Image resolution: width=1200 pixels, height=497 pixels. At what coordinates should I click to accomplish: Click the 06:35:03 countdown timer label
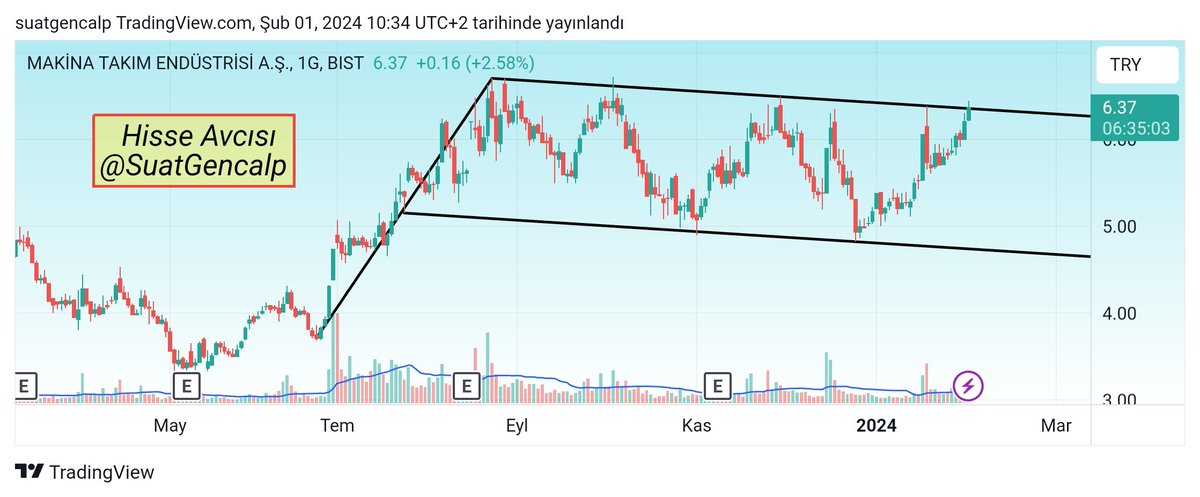tap(1136, 129)
